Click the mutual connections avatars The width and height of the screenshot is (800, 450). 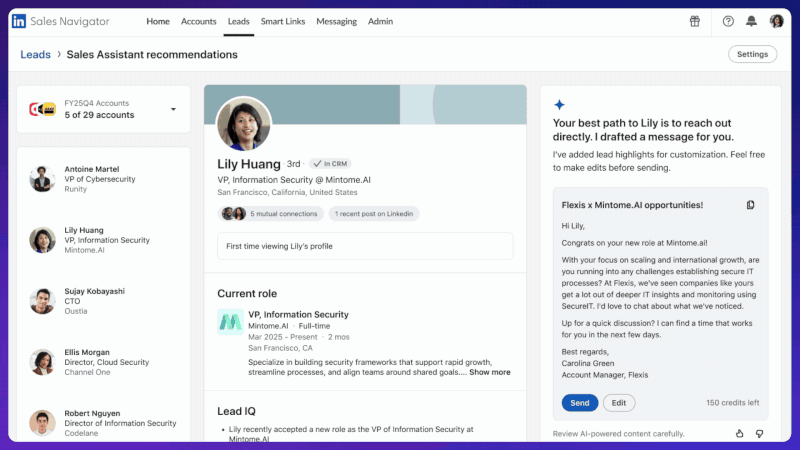click(234, 214)
